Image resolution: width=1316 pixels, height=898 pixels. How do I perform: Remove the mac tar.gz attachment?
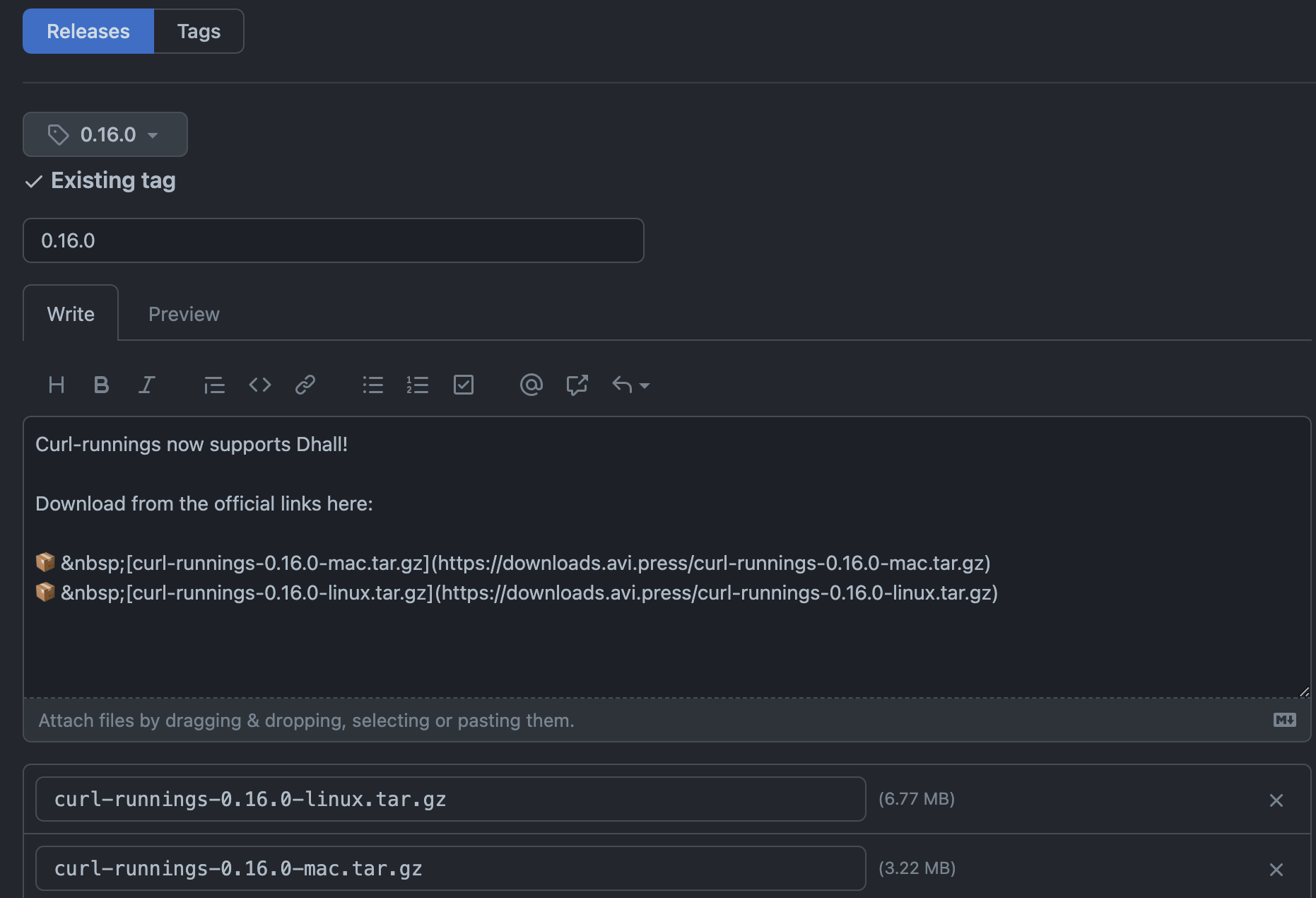click(1276, 869)
